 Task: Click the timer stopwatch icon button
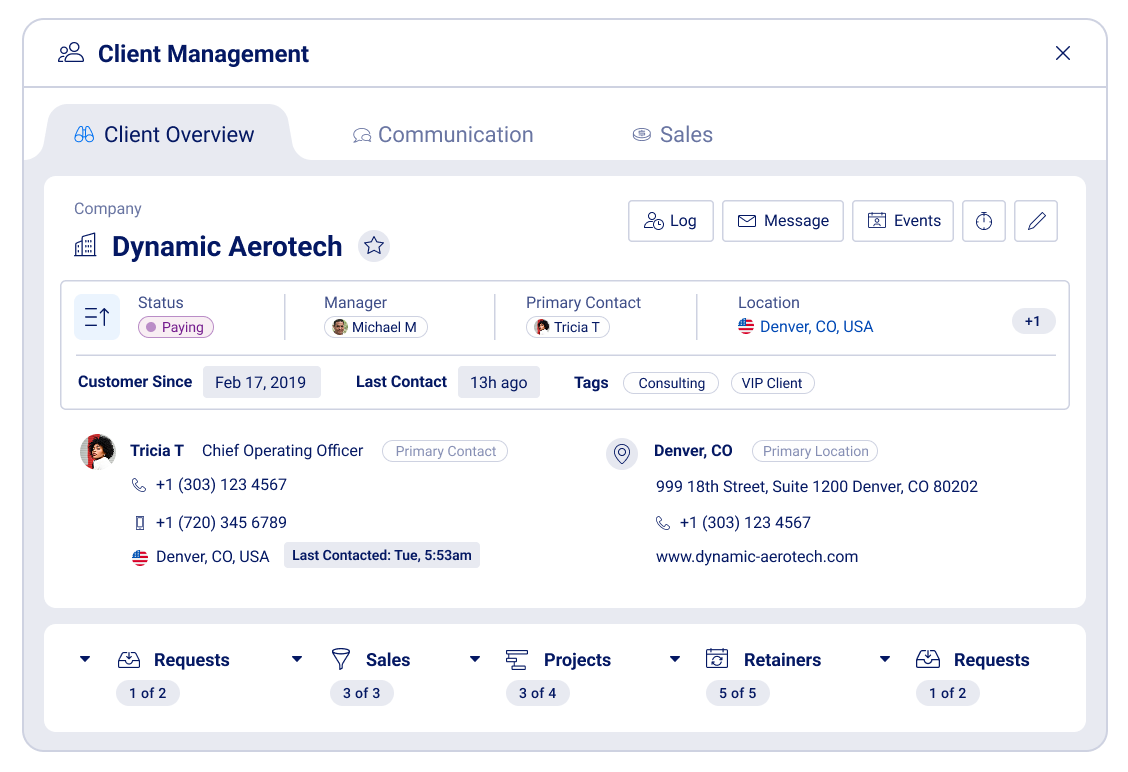point(984,221)
